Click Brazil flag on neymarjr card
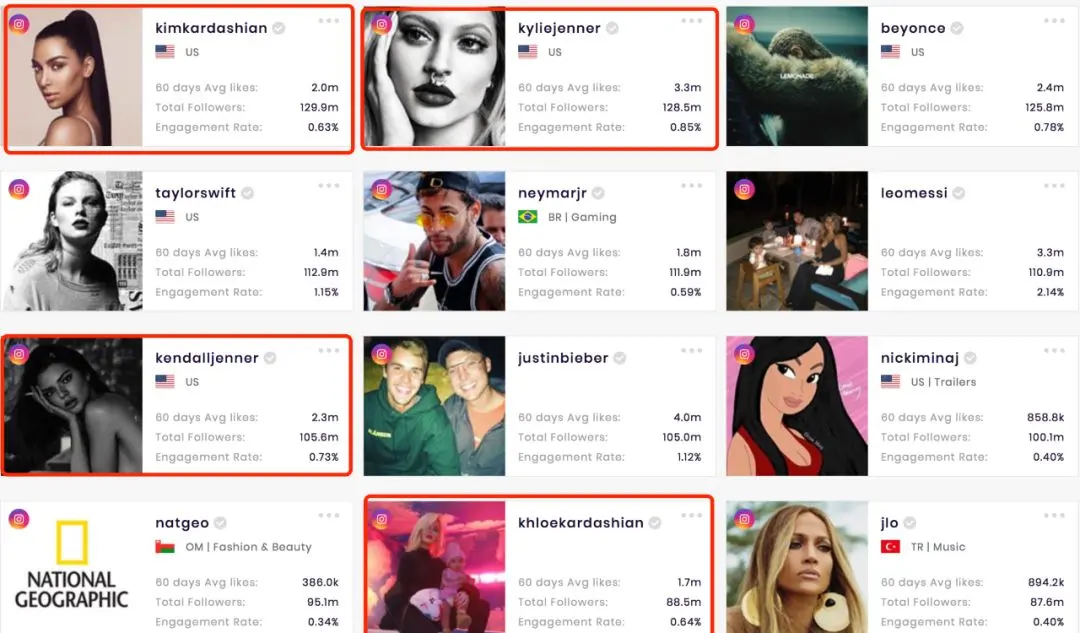The height and width of the screenshot is (633, 1080). pos(528,217)
